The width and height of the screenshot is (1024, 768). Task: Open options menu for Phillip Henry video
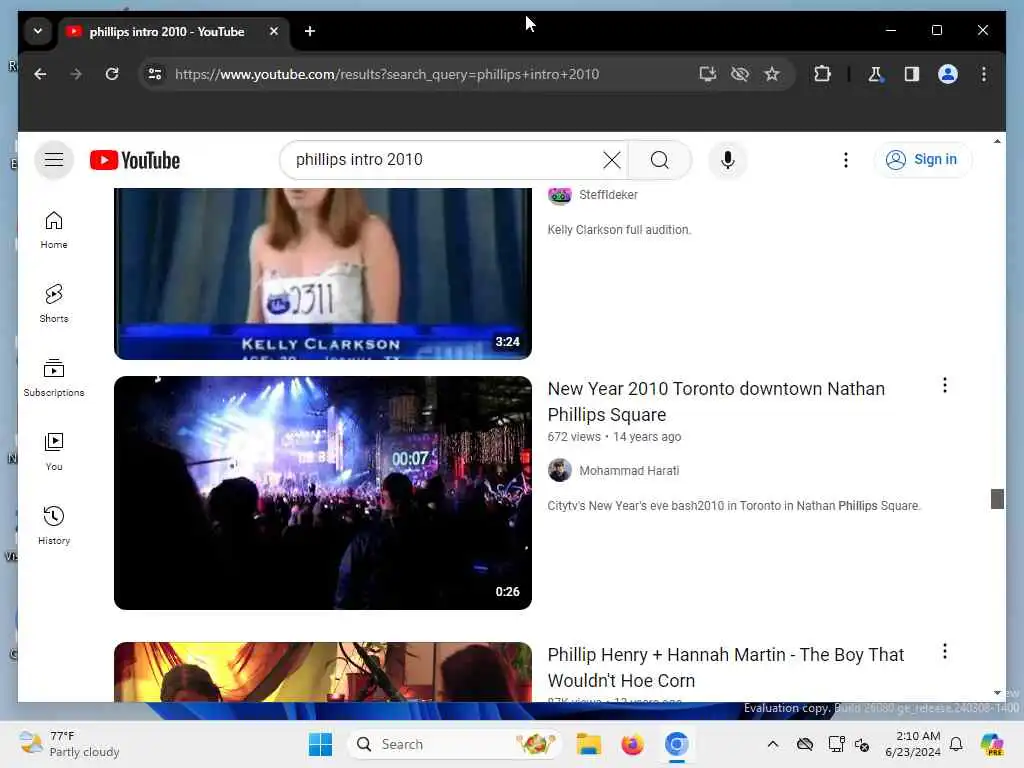tap(944, 651)
